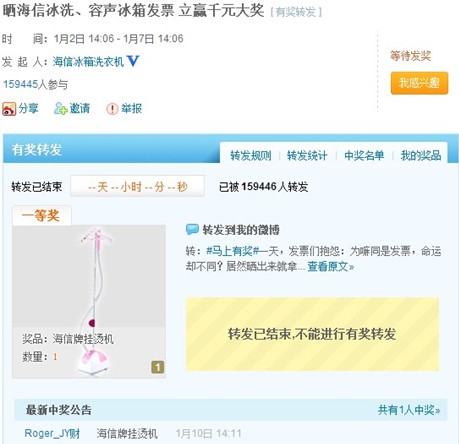Click the Weibo share icon
The height and width of the screenshot is (444, 459).
point(9,109)
